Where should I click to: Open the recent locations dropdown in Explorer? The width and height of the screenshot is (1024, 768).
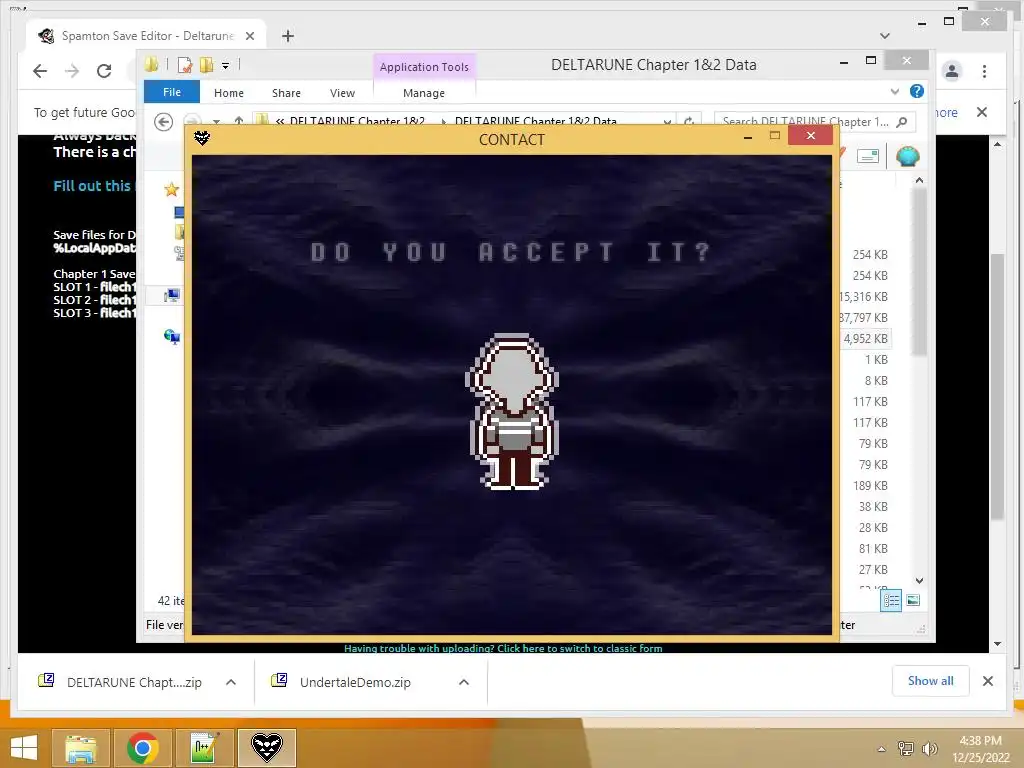click(216, 121)
